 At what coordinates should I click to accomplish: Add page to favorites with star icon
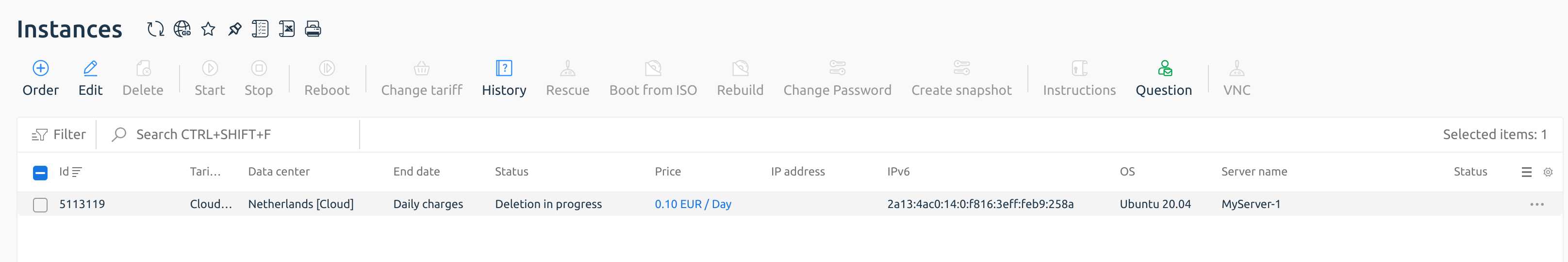(208, 29)
